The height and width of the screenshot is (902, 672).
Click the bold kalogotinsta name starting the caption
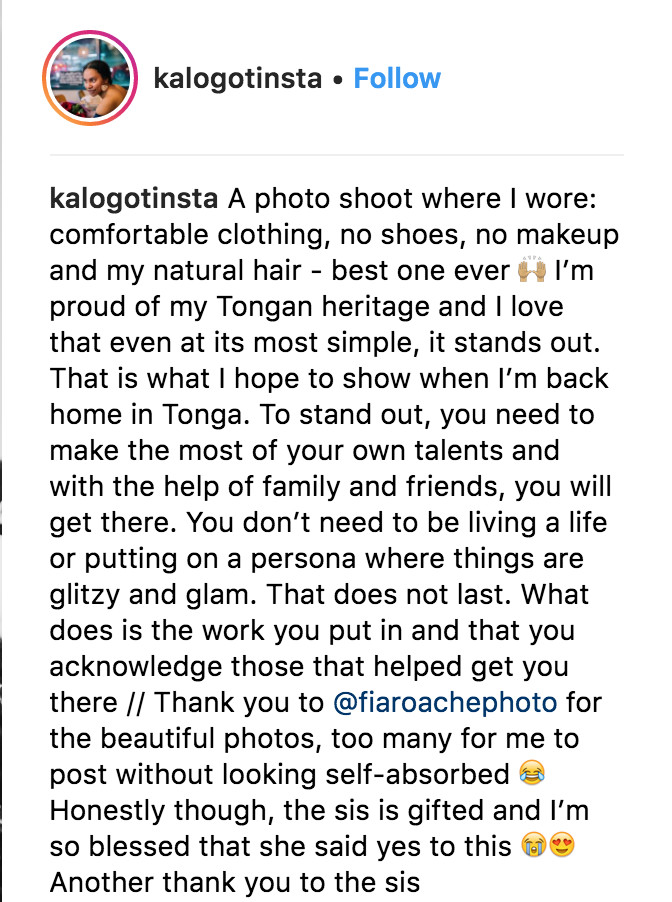click(133, 200)
